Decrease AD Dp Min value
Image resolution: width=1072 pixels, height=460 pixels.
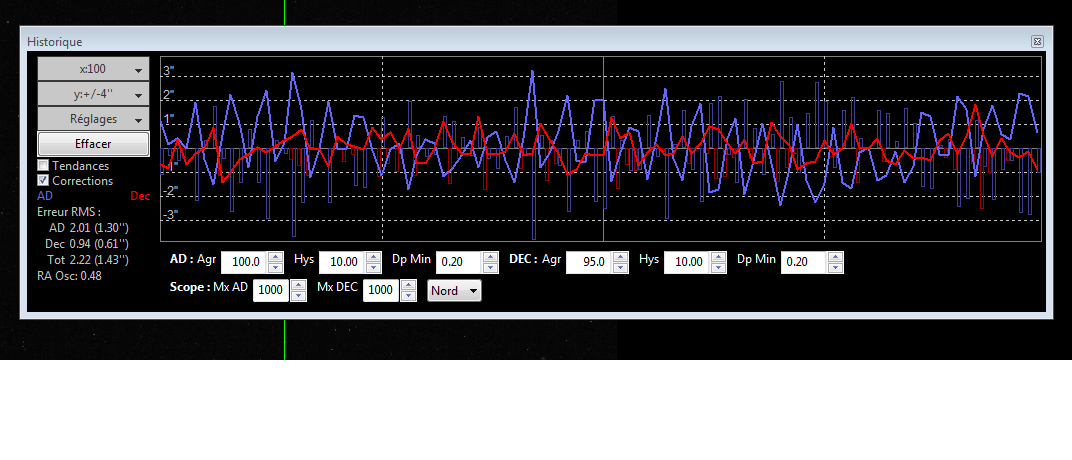click(490, 267)
